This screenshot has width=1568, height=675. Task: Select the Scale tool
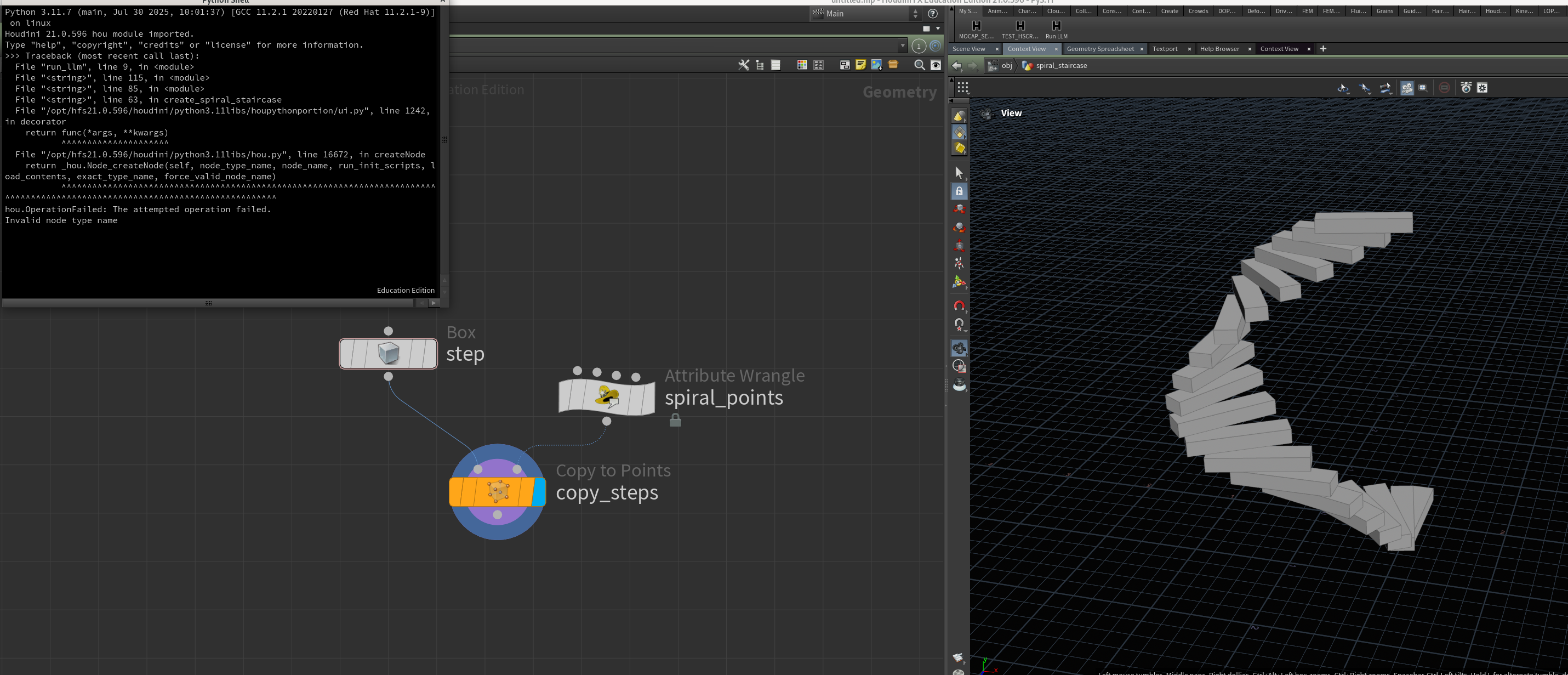pos(959,246)
